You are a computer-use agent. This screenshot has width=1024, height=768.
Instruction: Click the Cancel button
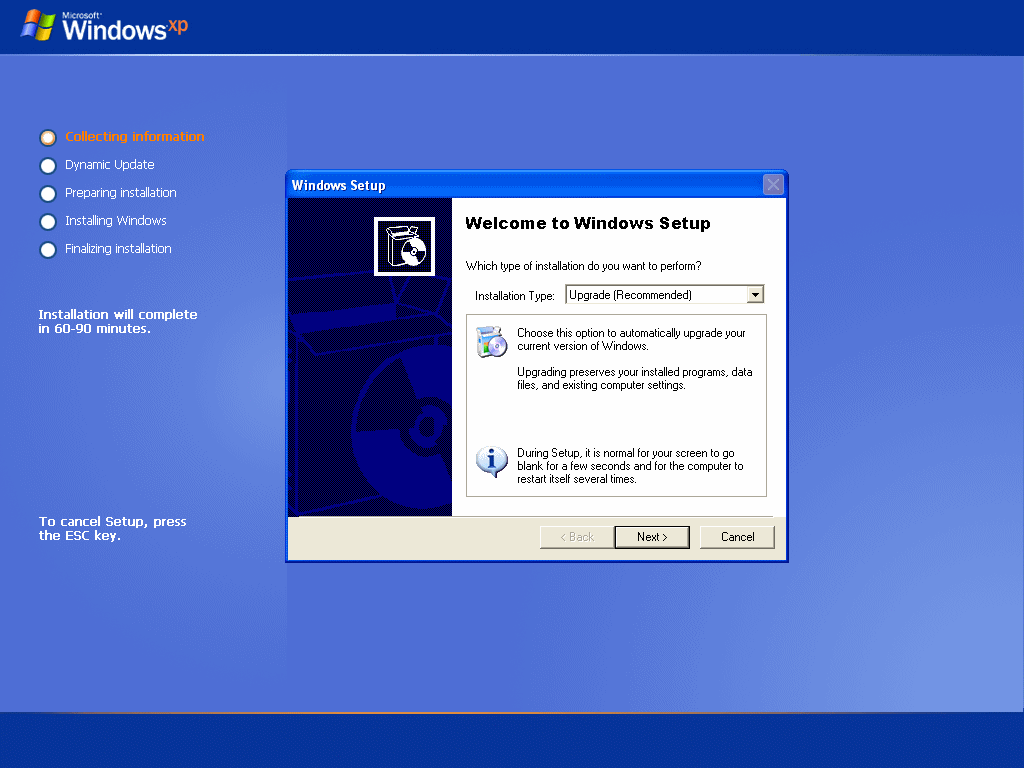[x=737, y=537]
